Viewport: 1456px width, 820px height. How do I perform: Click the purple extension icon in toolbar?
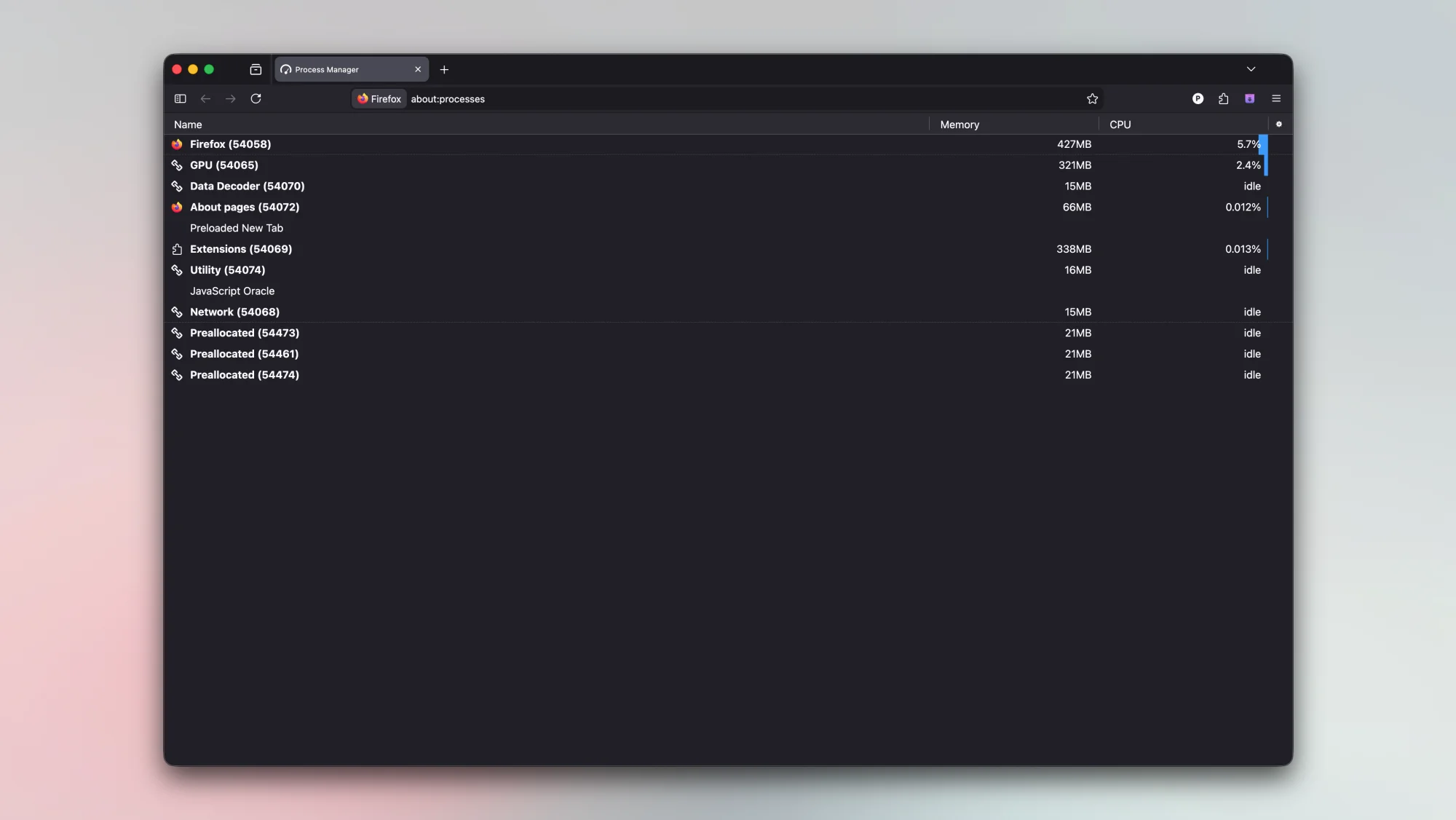tap(1249, 98)
